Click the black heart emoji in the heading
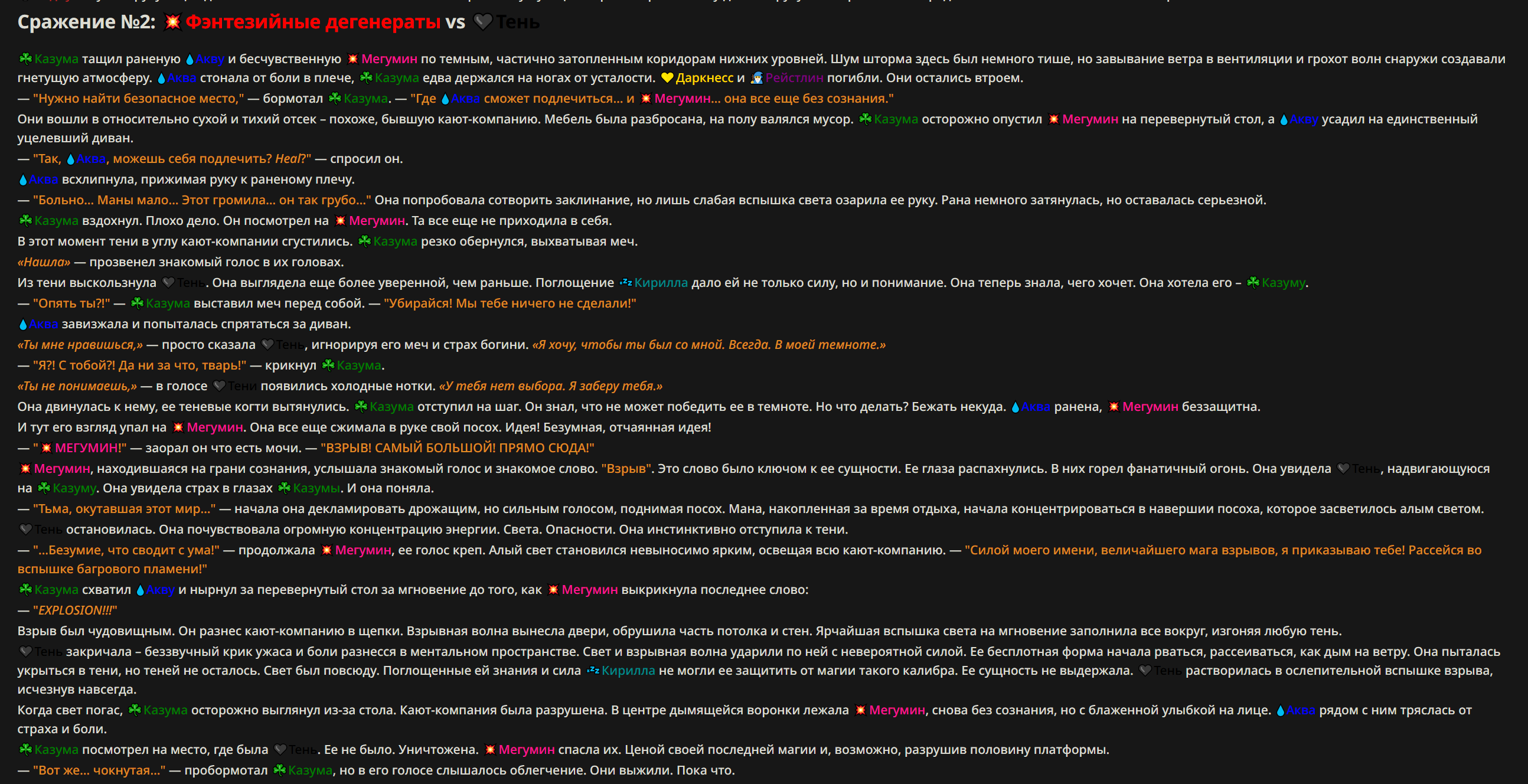Screen dimensions: 1528x784 483,22
